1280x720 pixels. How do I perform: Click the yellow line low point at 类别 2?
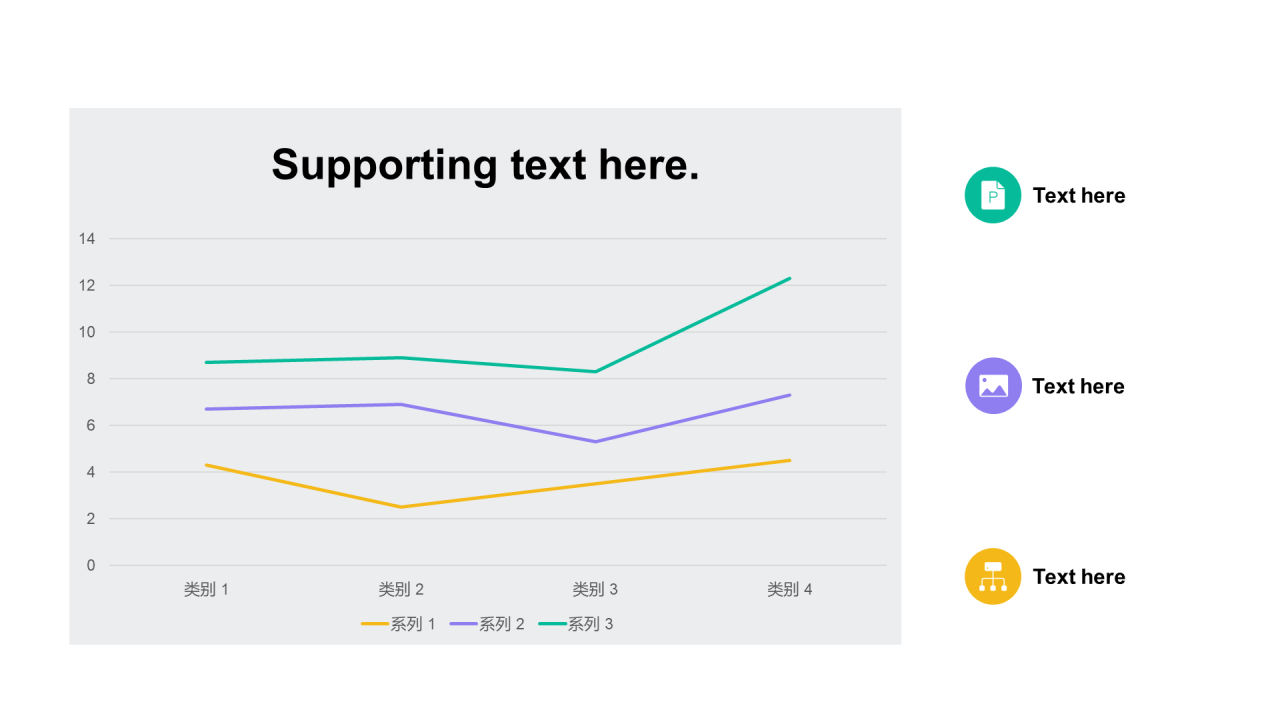(401, 507)
